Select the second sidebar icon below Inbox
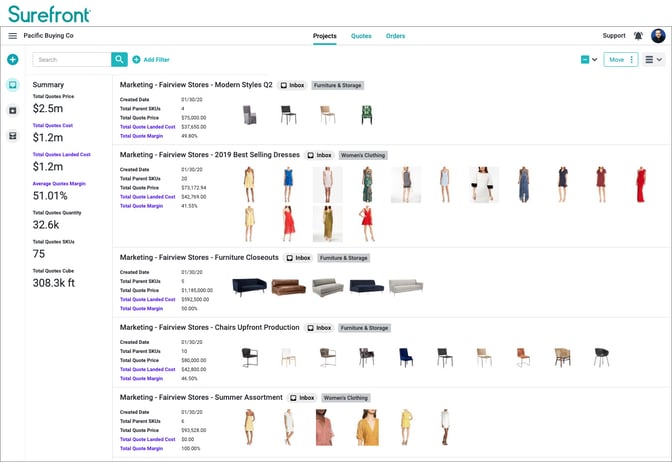The height and width of the screenshot is (462, 672). tap(12, 110)
